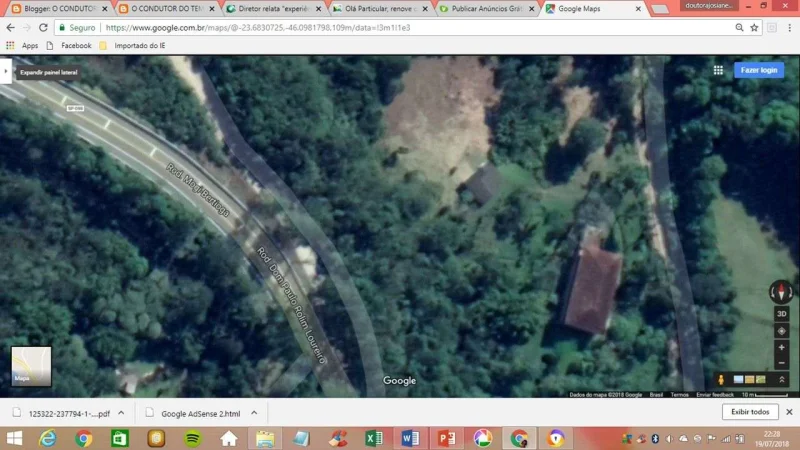Image resolution: width=800 pixels, height=450 pixels.
Task: Open File Explorer from taskbar
Action: coord(265,438)
